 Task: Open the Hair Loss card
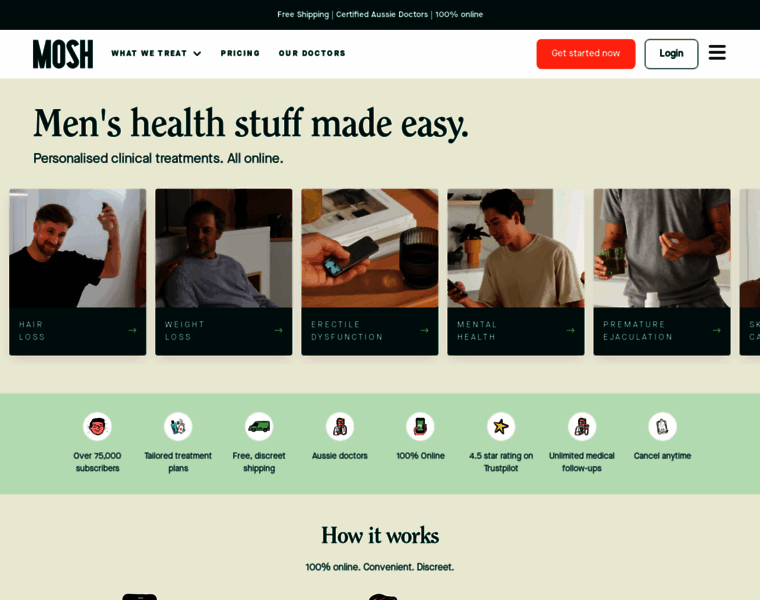point(78,272)
